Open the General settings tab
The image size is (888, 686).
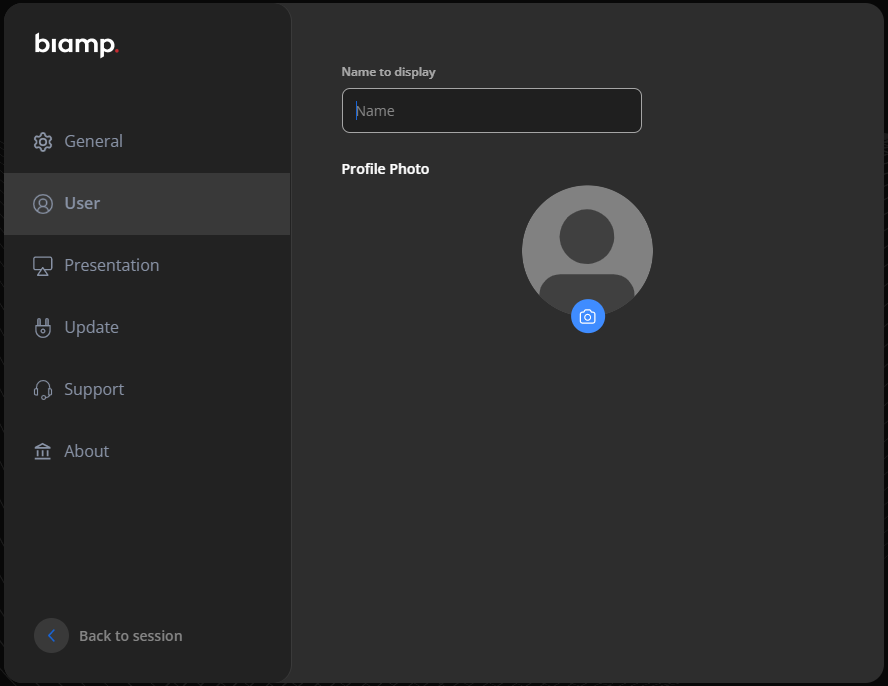point(93,142)
